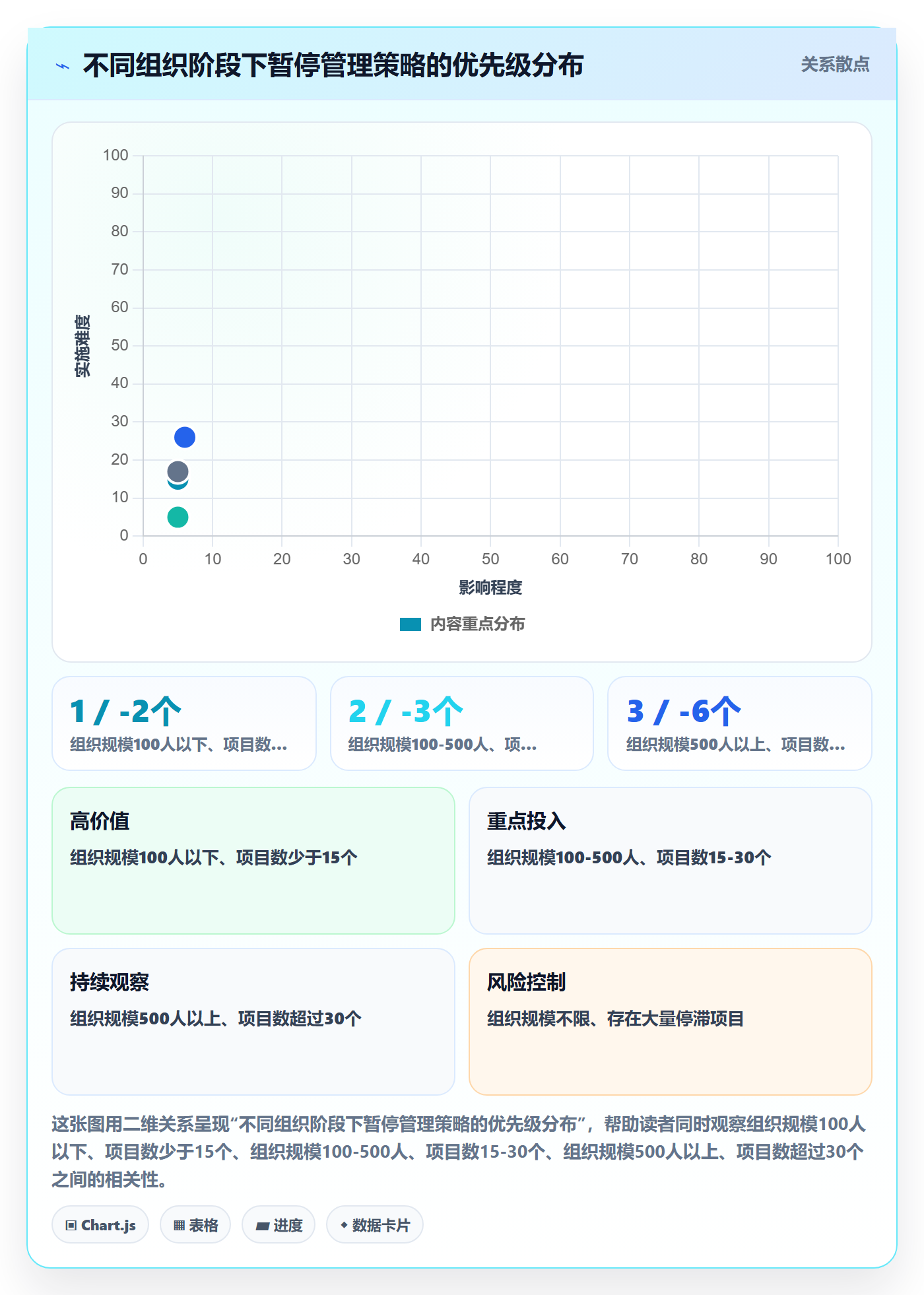Open the 1 / -2个 stat card
The width and height of the screenshot is (924, 1295).
click(x=184, y=723)
